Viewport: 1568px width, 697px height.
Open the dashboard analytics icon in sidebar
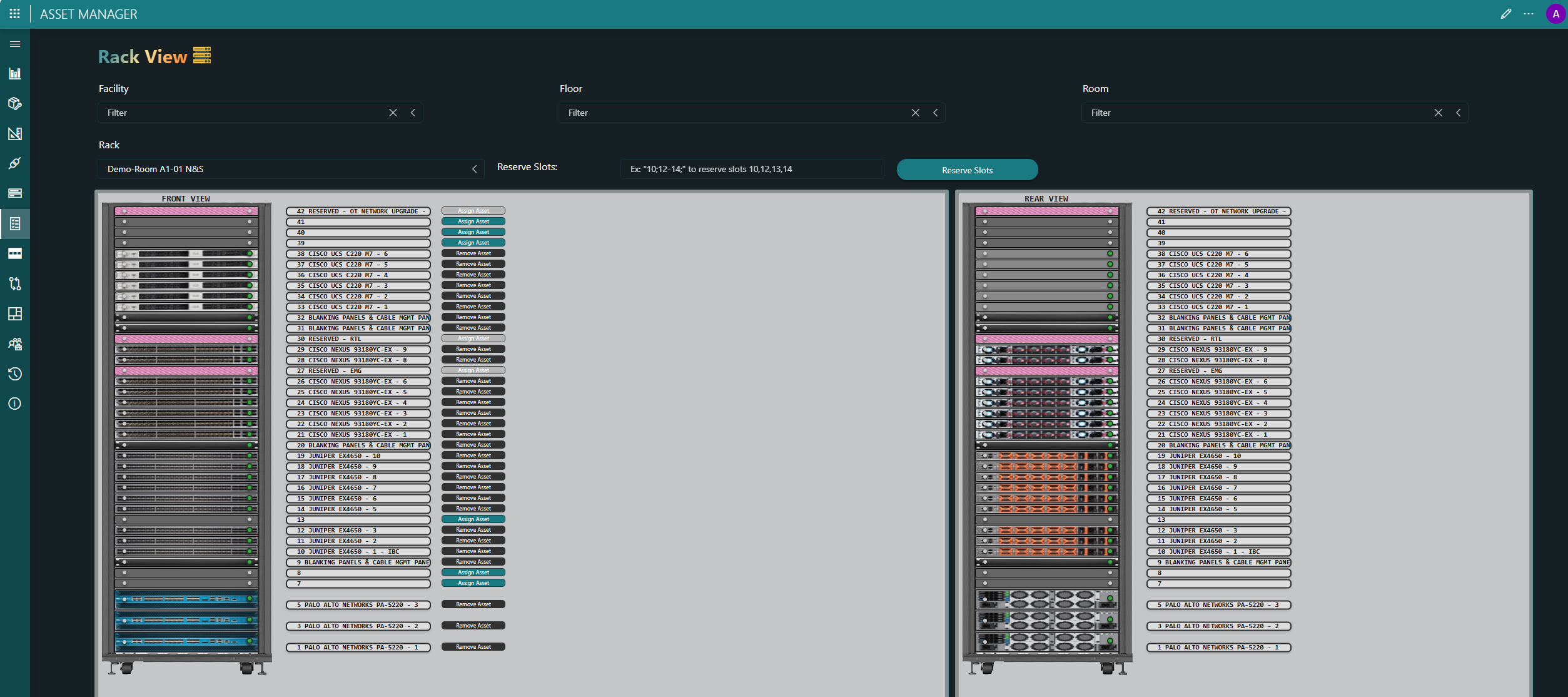pos(14,73)
